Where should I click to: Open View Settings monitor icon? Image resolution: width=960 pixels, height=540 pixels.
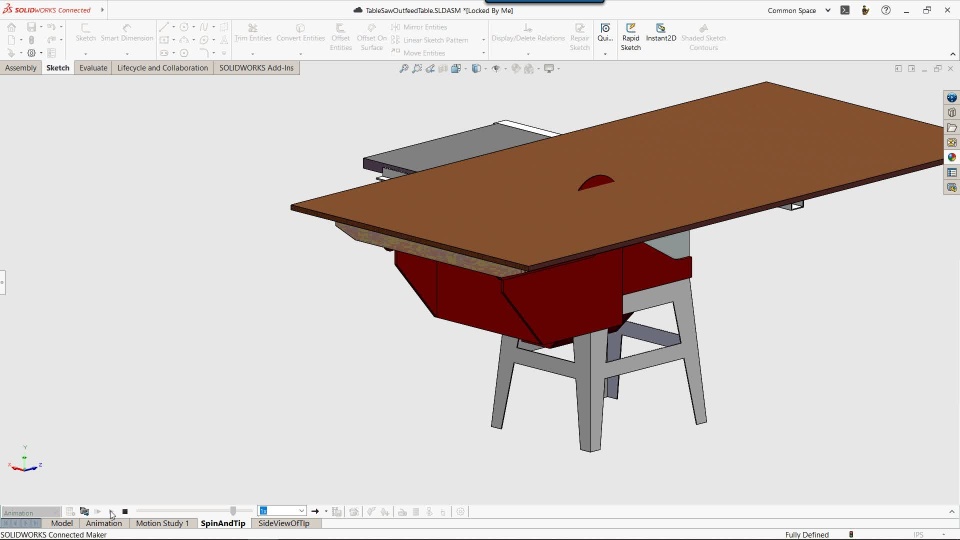pos(549,69)
